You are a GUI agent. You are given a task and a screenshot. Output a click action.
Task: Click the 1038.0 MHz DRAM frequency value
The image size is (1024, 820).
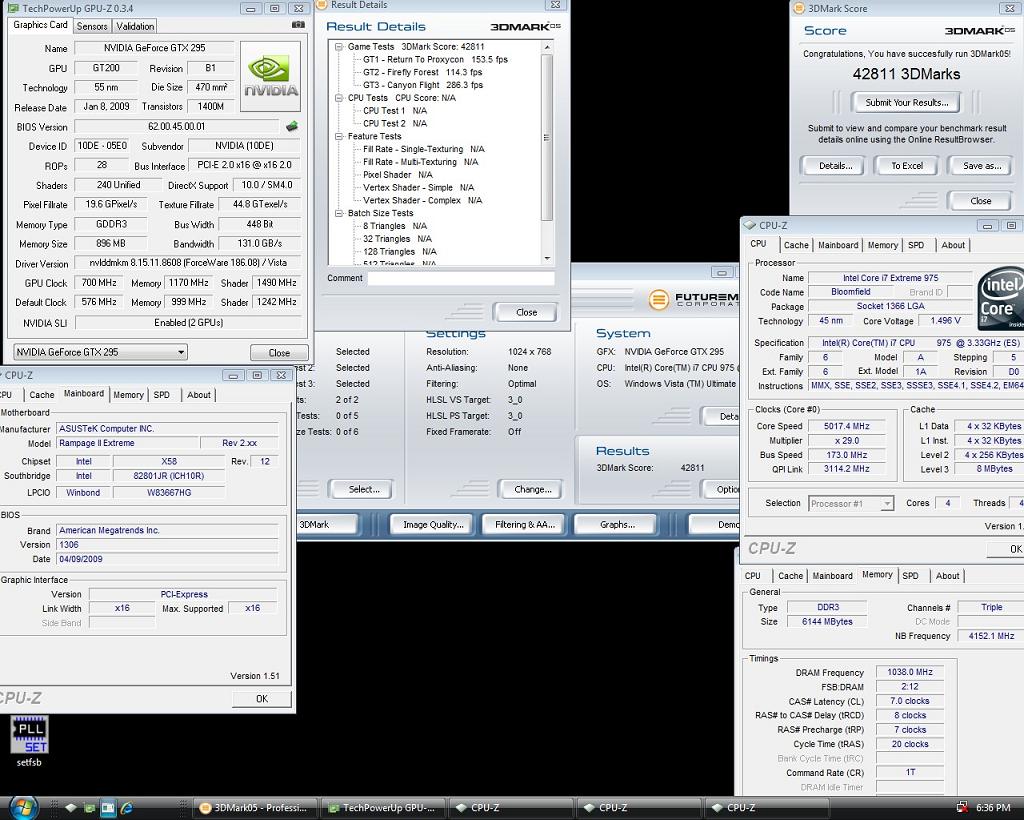pyautogui.click(x=910, y=672)
